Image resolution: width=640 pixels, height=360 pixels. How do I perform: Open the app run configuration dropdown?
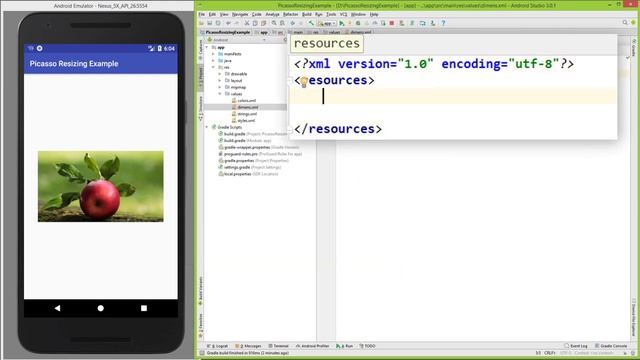pos(327,23)
